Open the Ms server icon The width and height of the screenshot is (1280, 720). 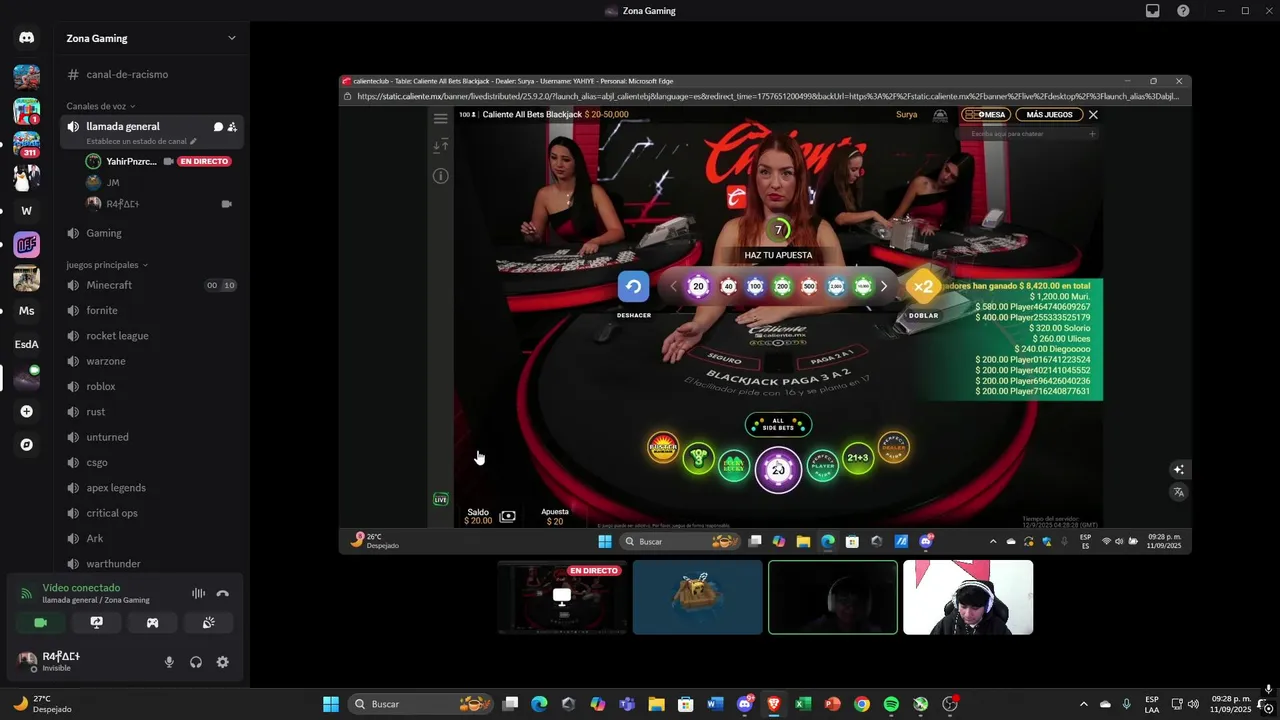(x=27, y=311)
